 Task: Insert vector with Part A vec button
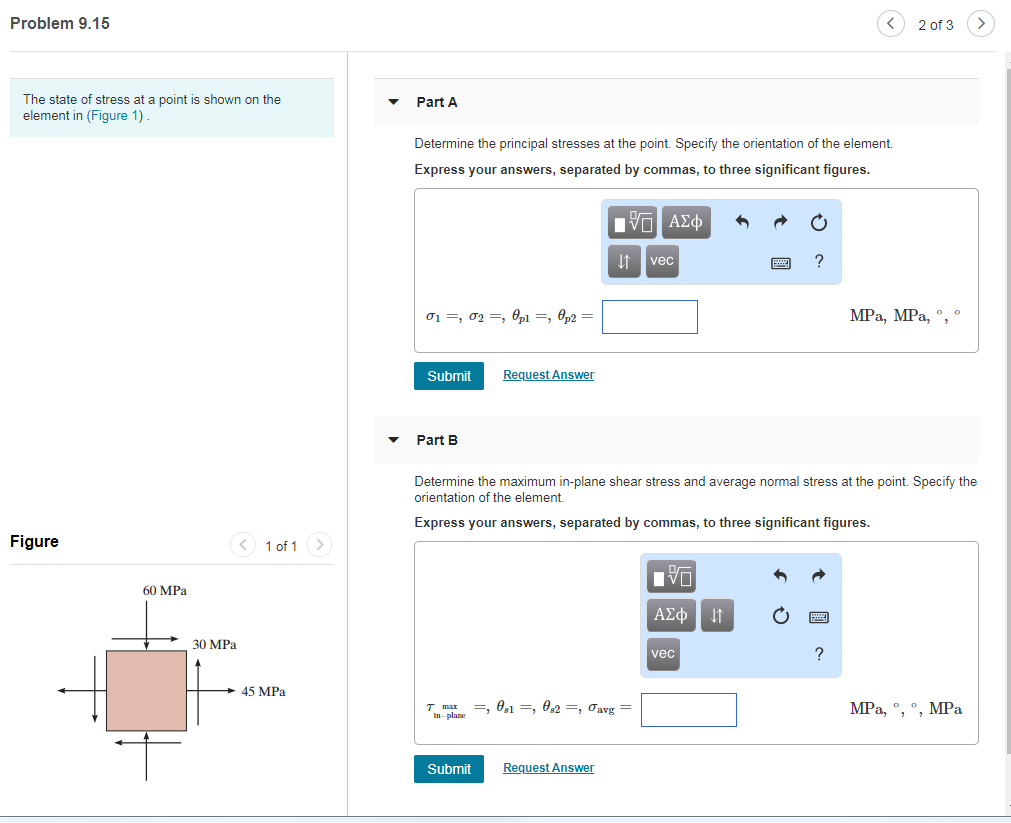click(662, 261)
